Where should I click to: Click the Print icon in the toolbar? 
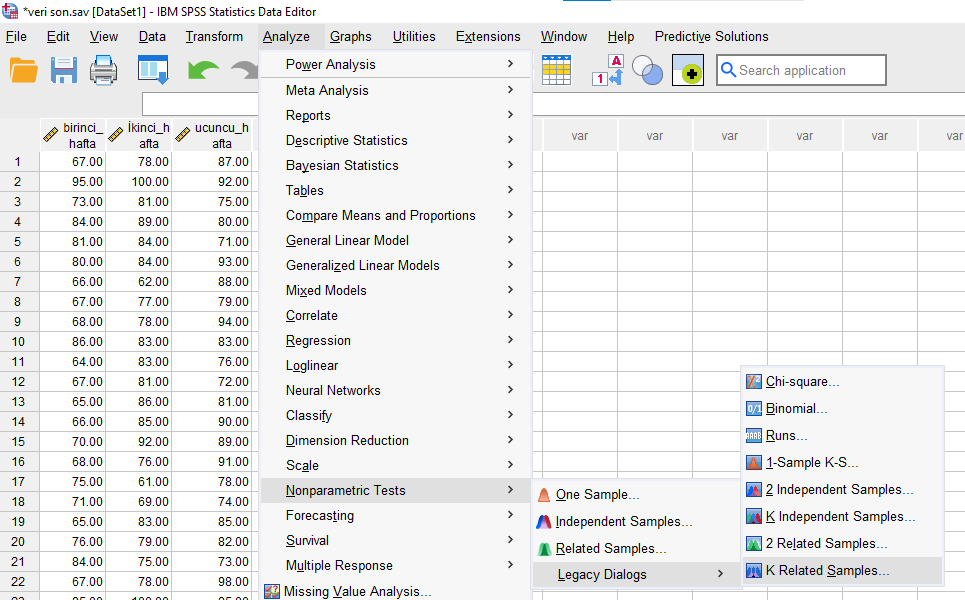coord(104,70)
